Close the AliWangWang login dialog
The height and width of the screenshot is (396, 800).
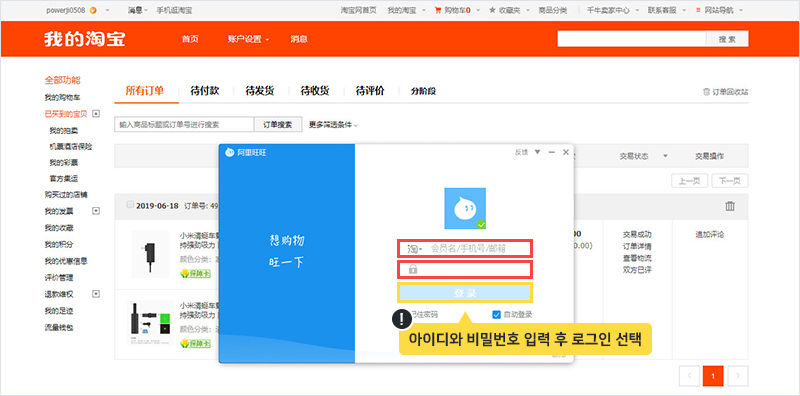coord(565,152)
